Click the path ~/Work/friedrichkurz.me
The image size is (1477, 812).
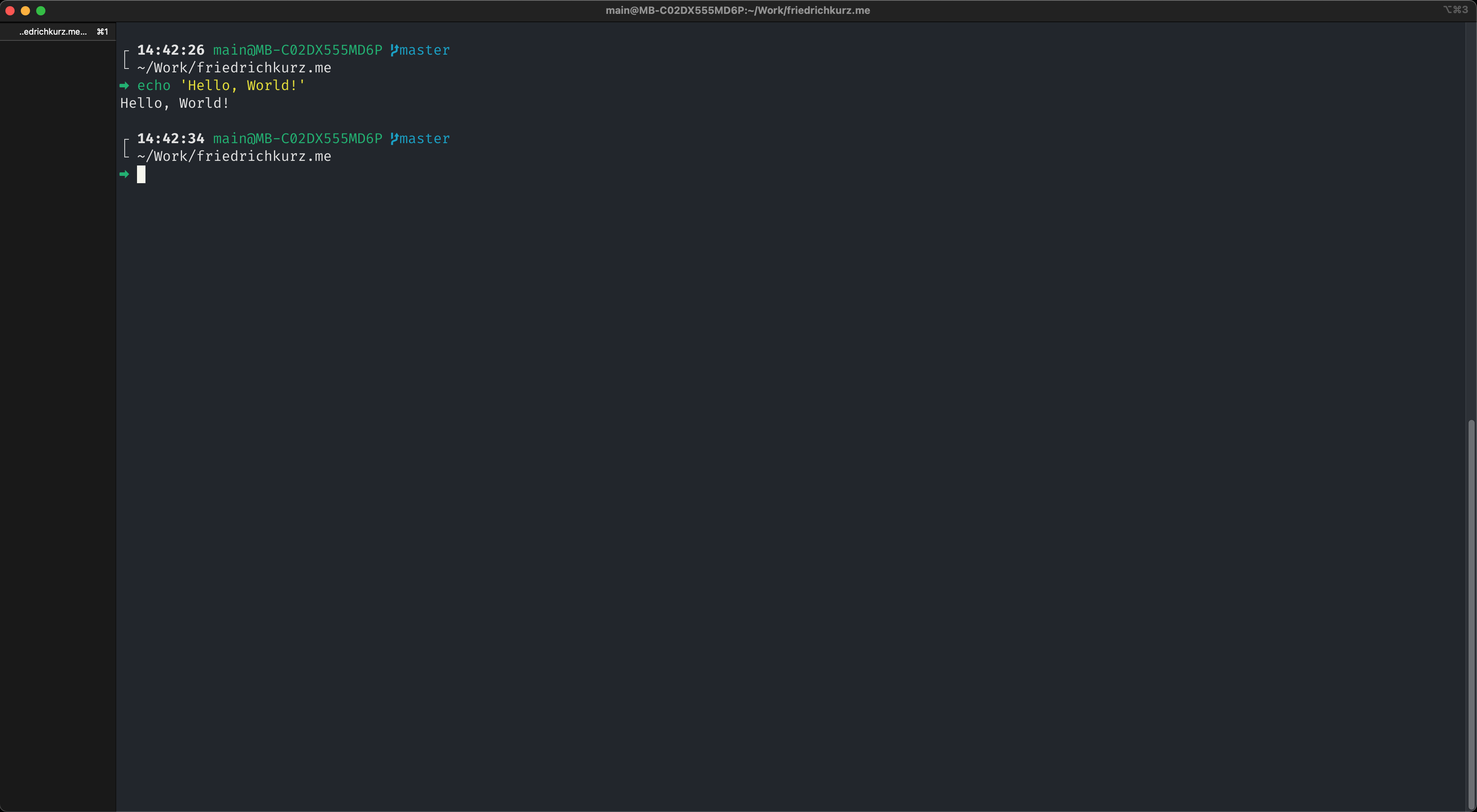234,68
